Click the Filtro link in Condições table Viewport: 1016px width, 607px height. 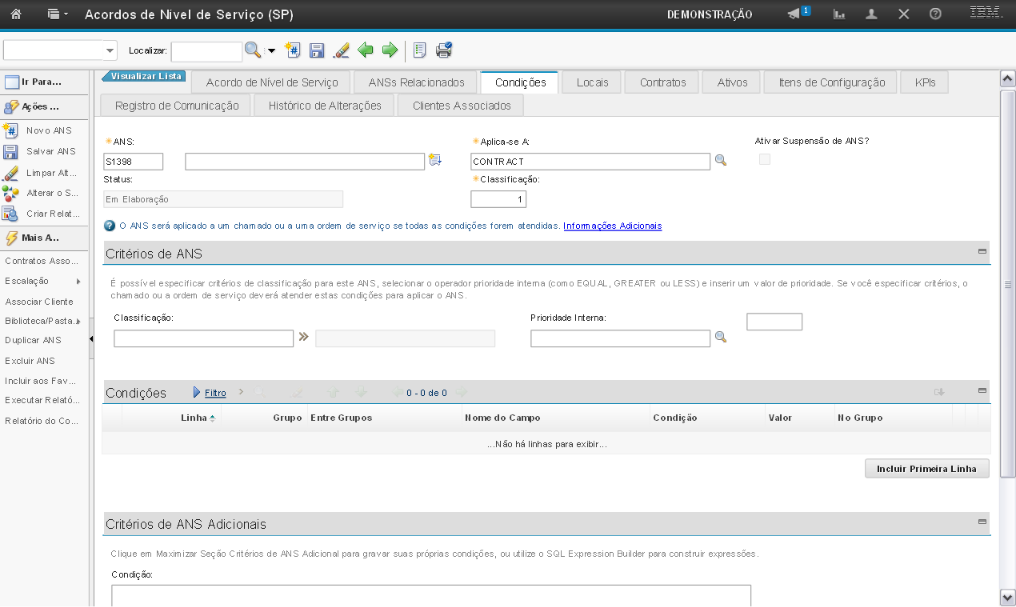[x=215, y=393]
